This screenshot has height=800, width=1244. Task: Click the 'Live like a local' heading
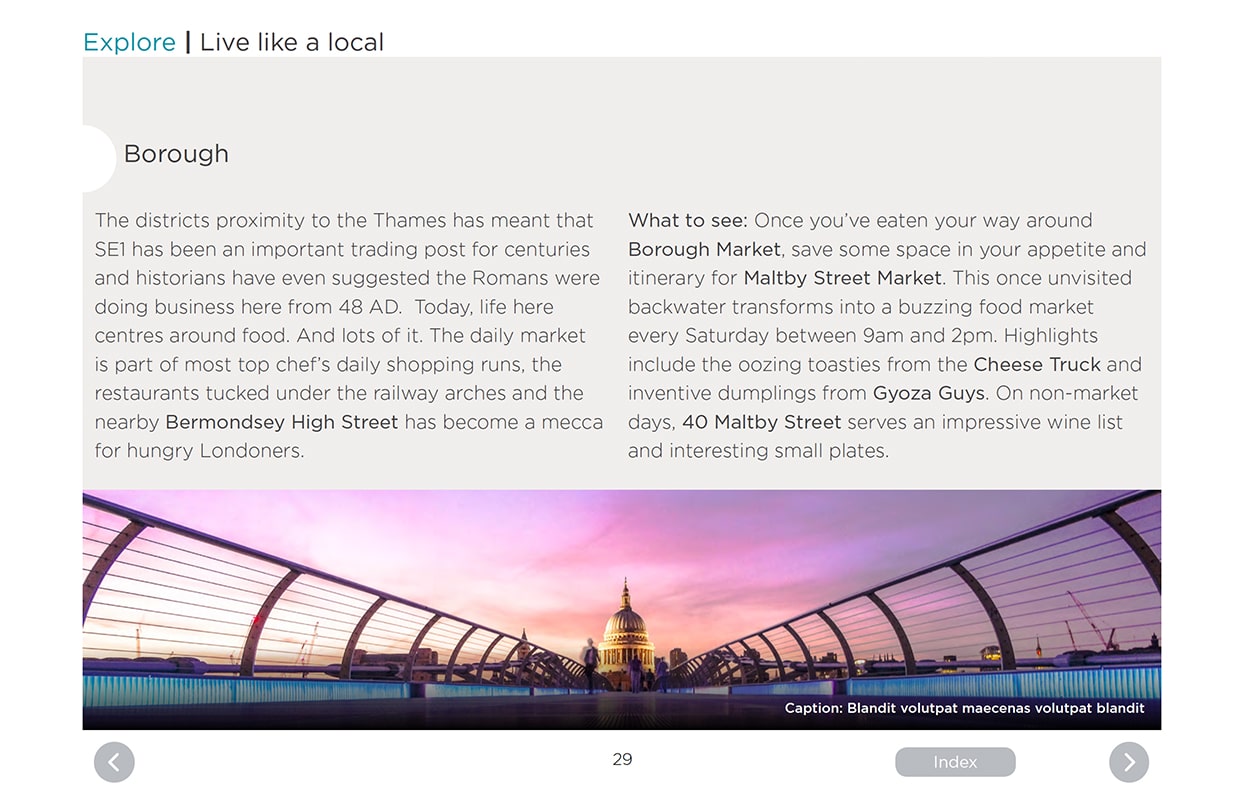(x=292, y=42)
